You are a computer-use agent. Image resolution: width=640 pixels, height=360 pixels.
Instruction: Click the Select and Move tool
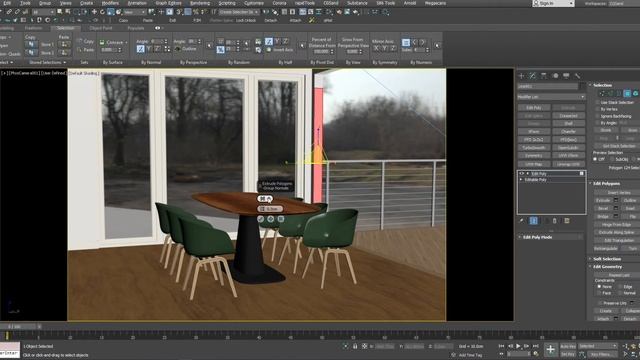point(94,12)
